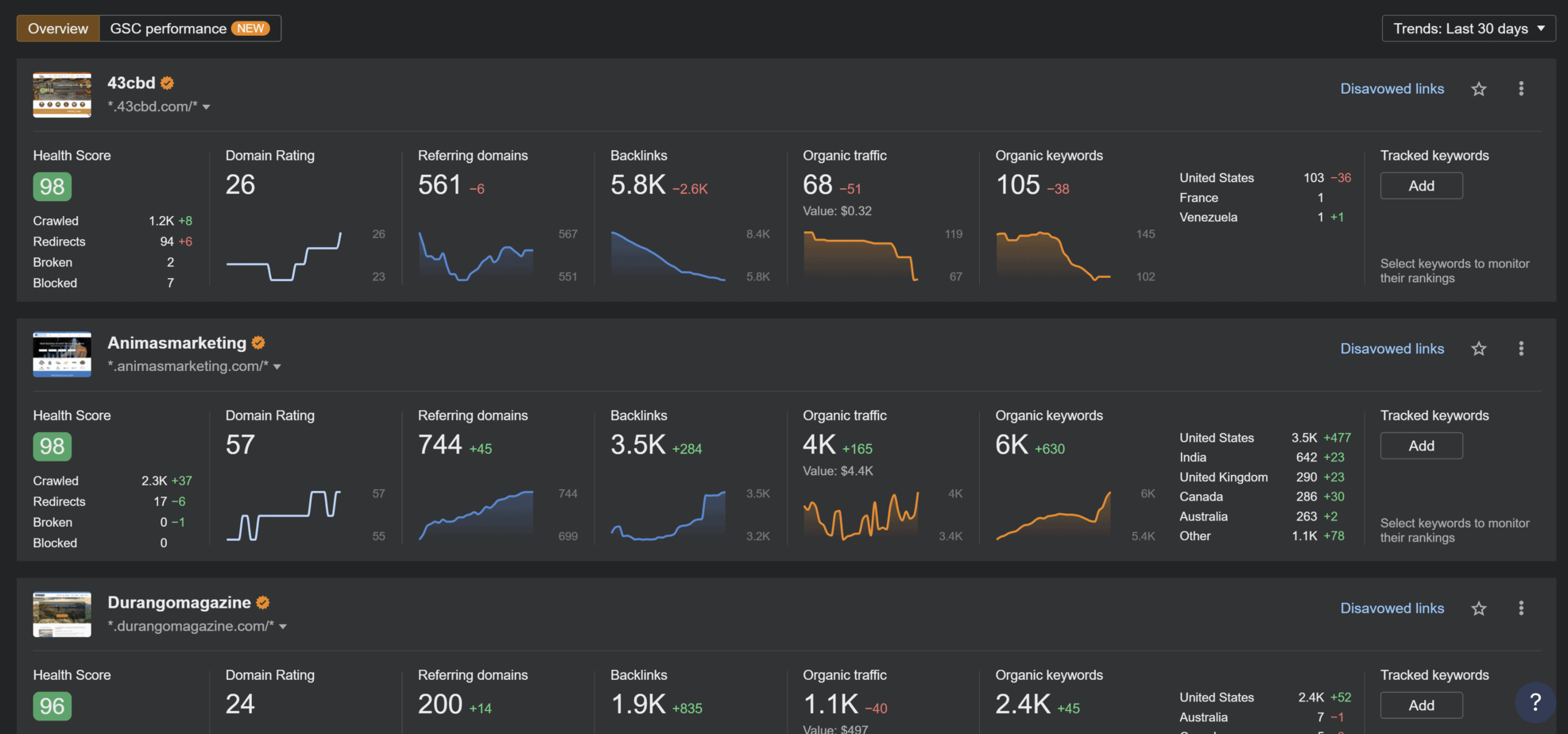Click the 43cbd website thumbnail
Viewport: 1568px width, 734px height.
(x=61, y=95)
